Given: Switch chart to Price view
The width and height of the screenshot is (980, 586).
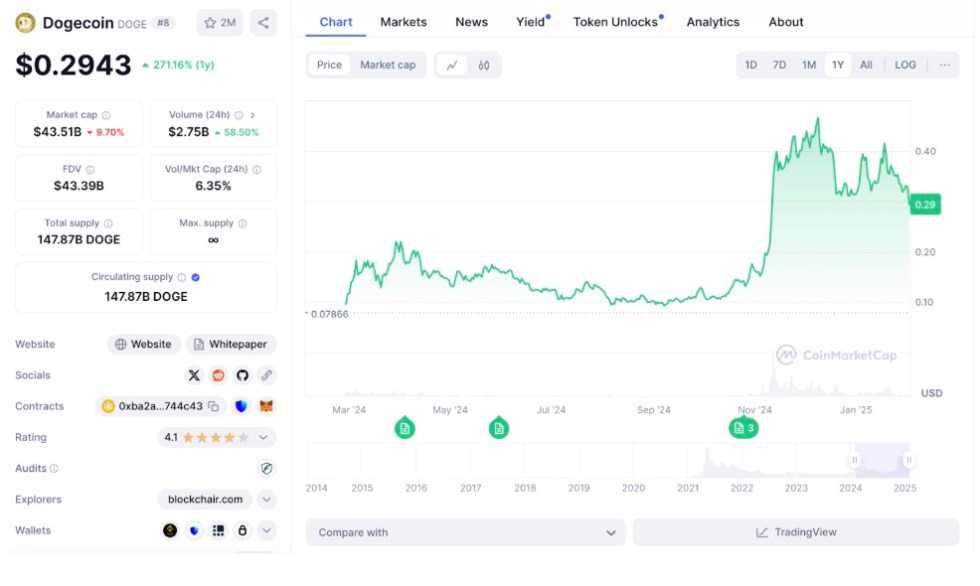Looking at the screenshot, I should pos(329,65).
